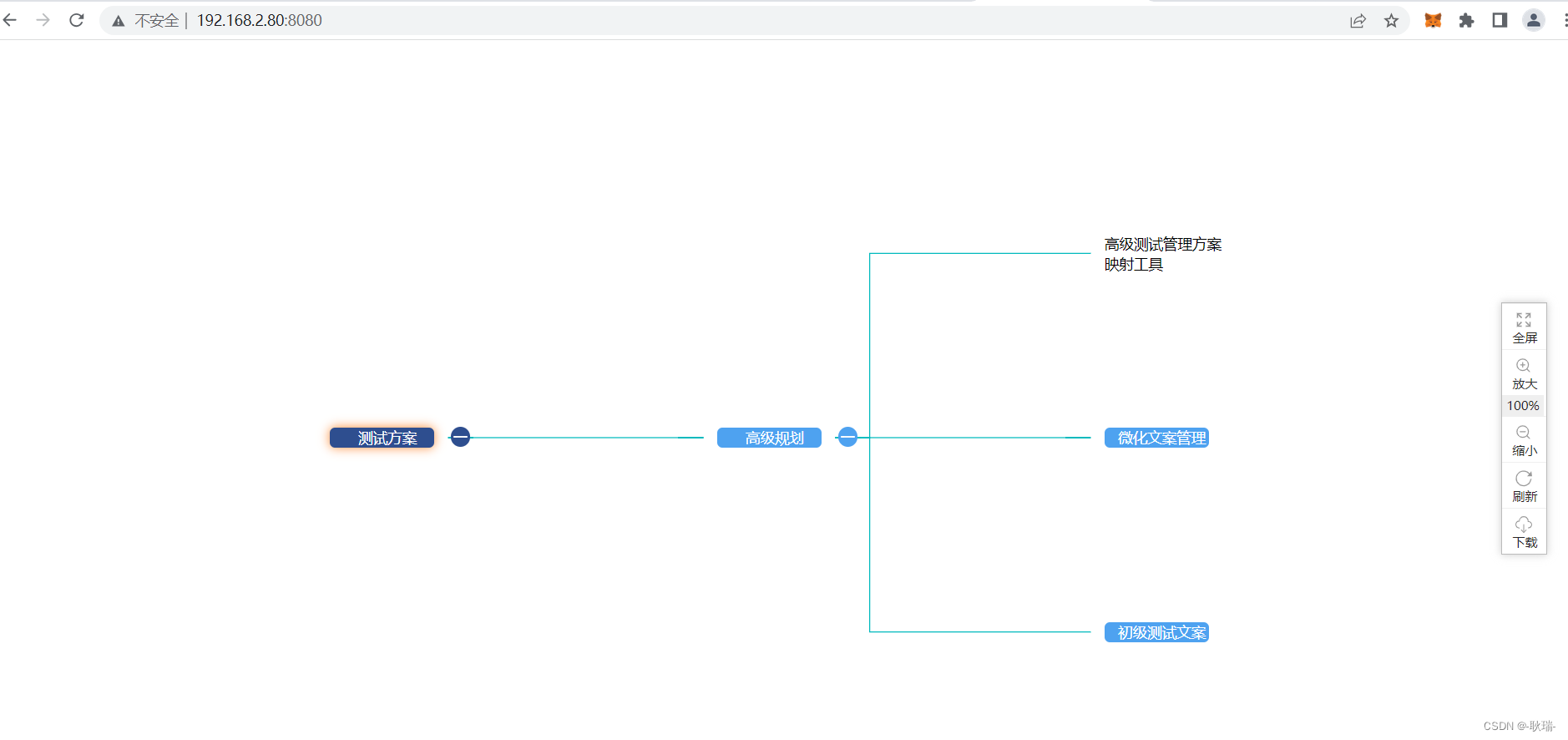Go back using browser back arrow
The height and width of the screenshot is (740, 1568).
(x=10, y=20)
